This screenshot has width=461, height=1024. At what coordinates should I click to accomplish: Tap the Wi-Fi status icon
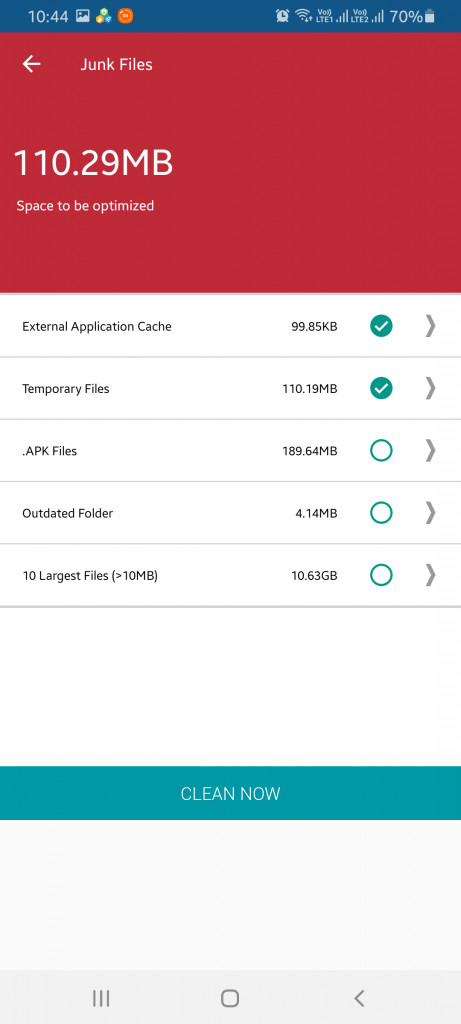click(303, 16)
